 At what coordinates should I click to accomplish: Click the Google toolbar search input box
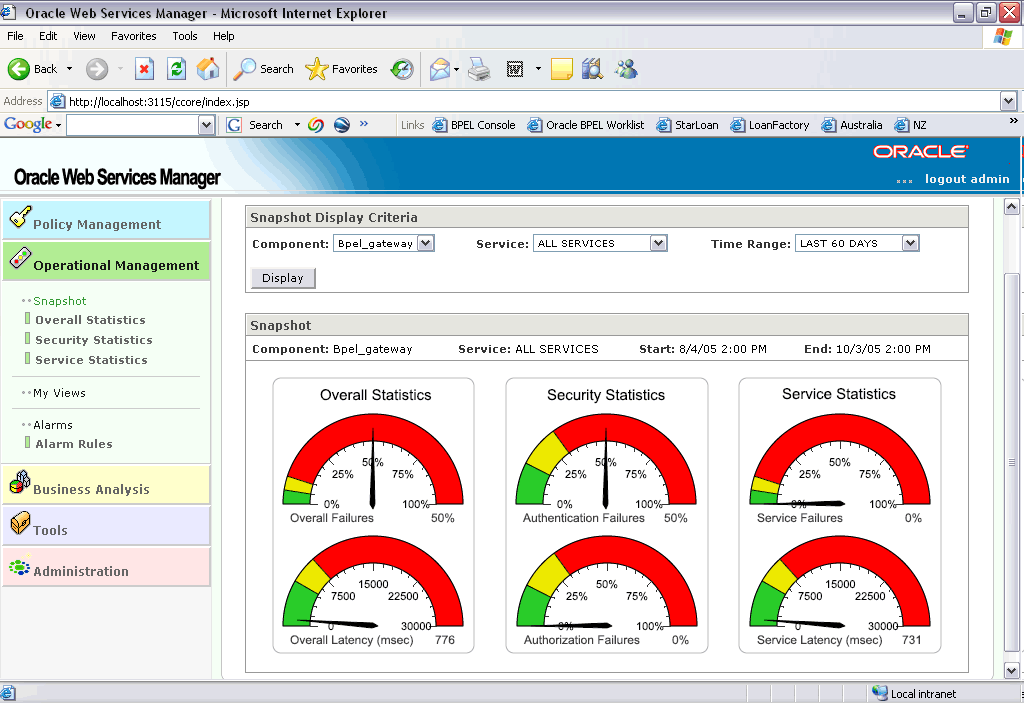pos(133,125)
